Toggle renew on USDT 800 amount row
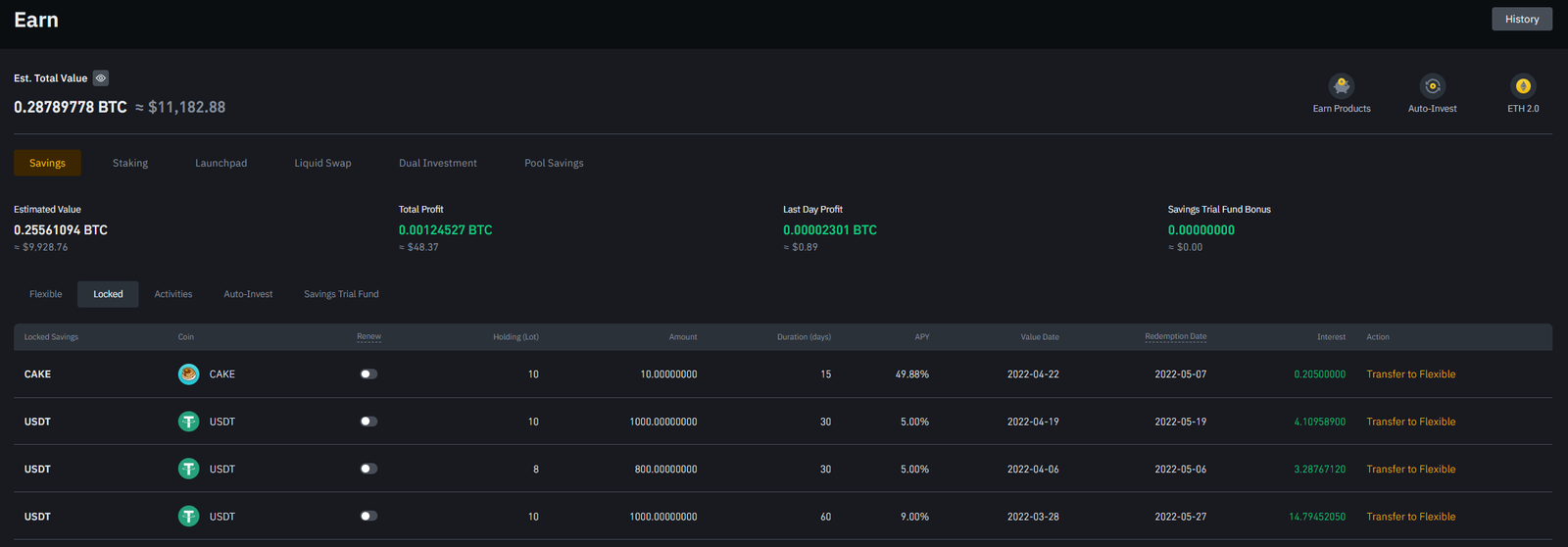1568x547 pixels. pos(368,470)
